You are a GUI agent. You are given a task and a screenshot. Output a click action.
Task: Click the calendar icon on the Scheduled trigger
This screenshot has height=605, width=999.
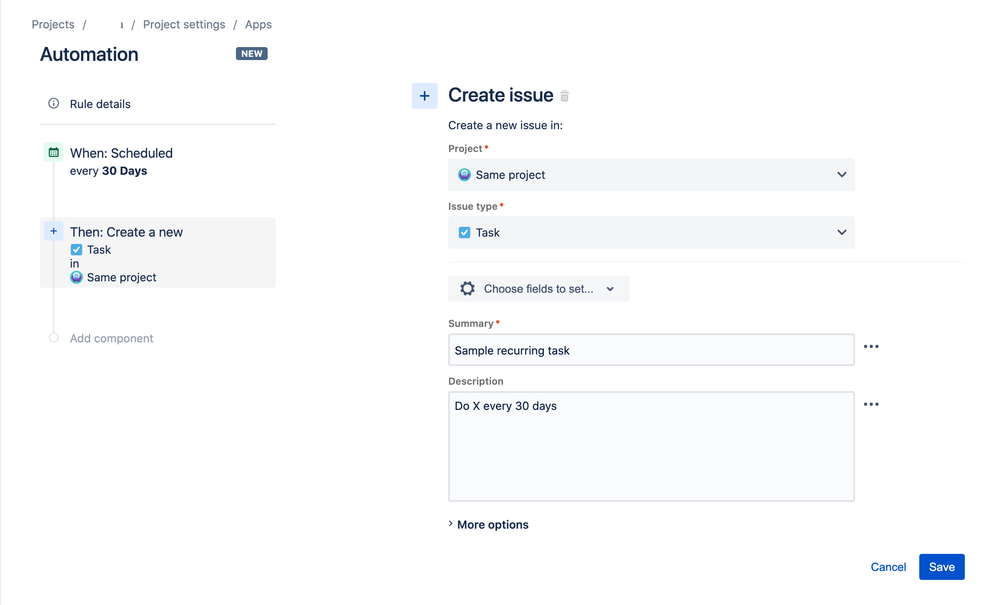click(53, 152)
